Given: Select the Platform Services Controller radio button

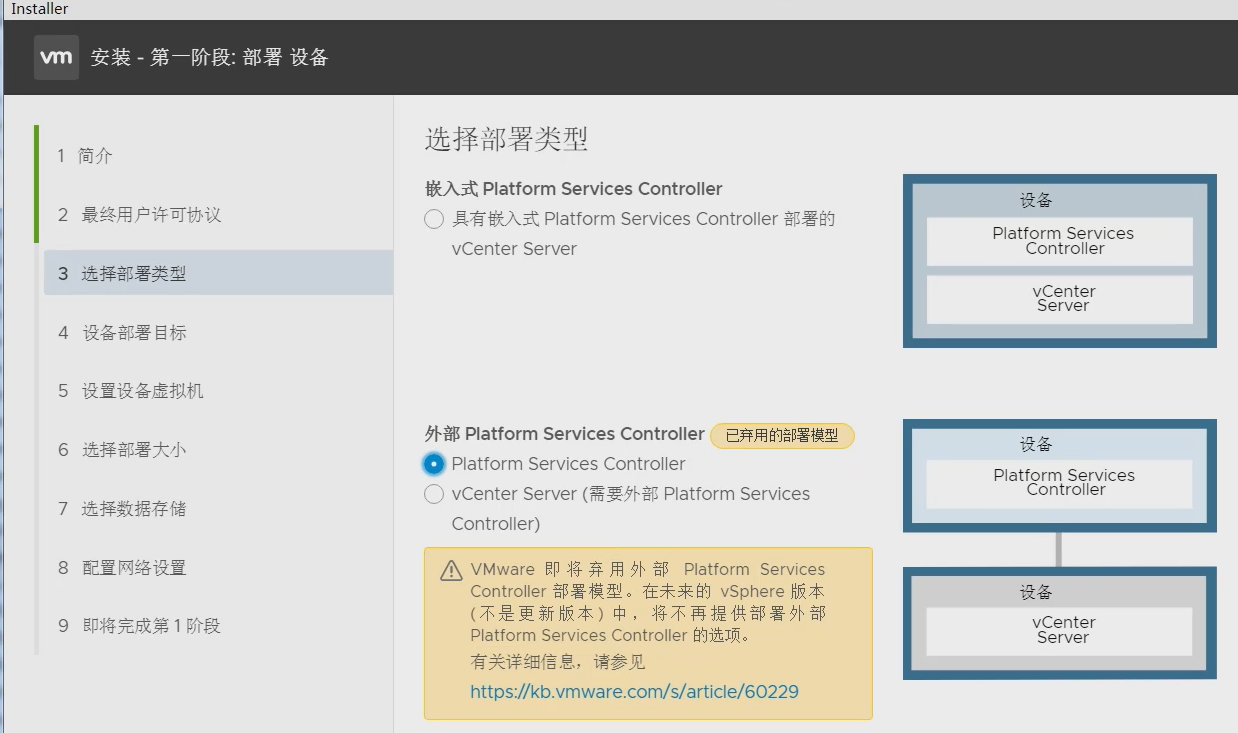Looking at the screenshot, I should 434,464.
